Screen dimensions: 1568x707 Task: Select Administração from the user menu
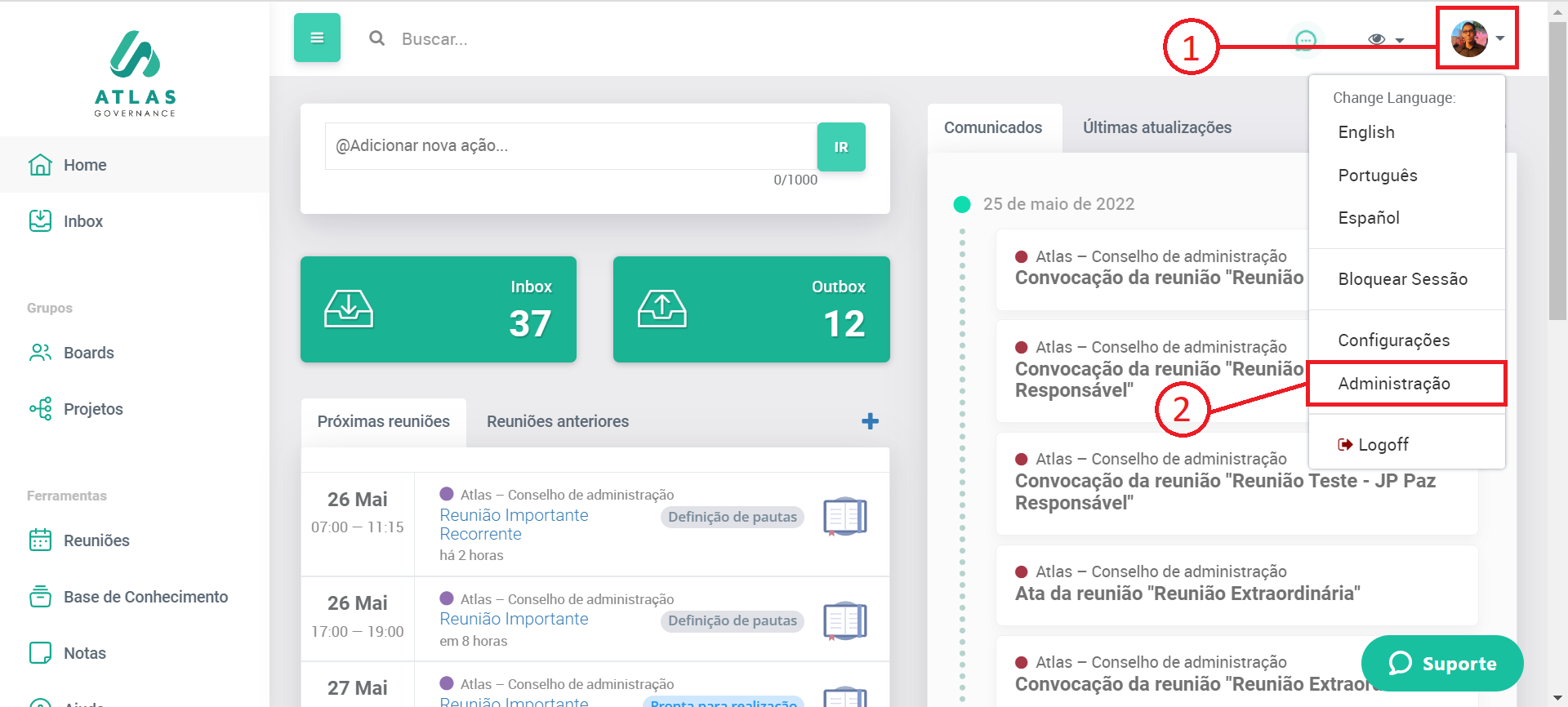(x=1393, y=384)
